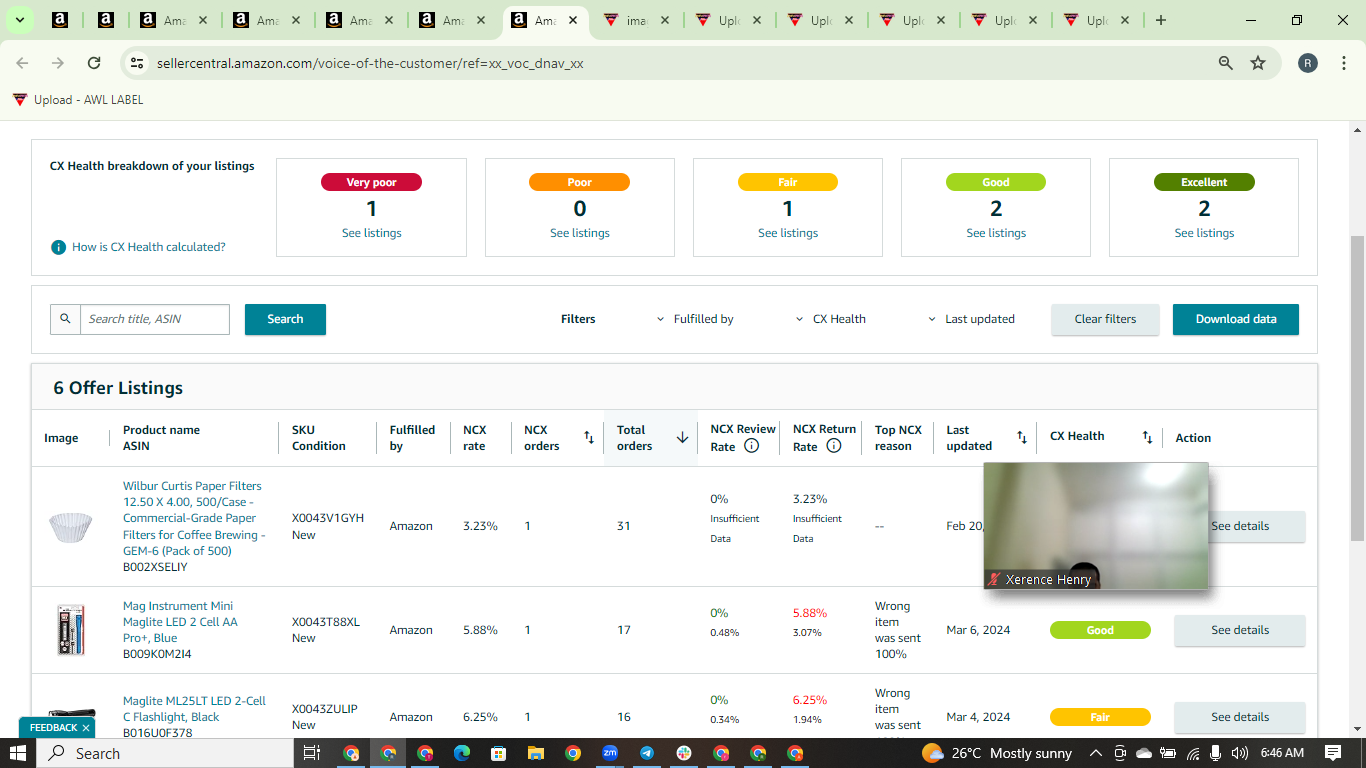Open the NCX Review Rate info icon

[752, 446]
